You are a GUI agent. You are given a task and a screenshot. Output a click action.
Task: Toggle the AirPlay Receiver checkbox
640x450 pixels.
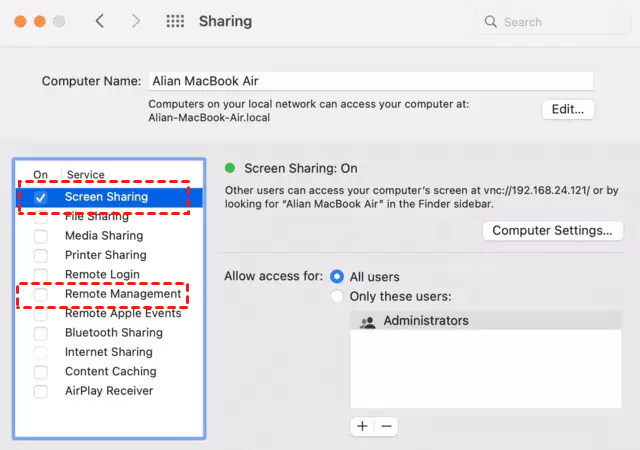41,391
